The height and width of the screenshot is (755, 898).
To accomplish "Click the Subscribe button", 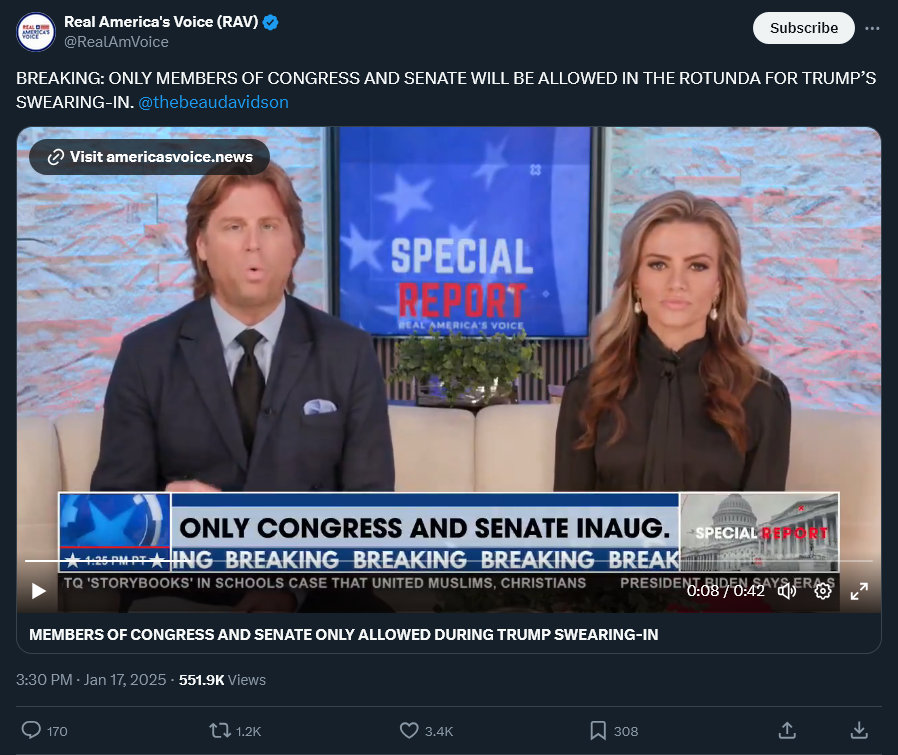I will (804, 28).
